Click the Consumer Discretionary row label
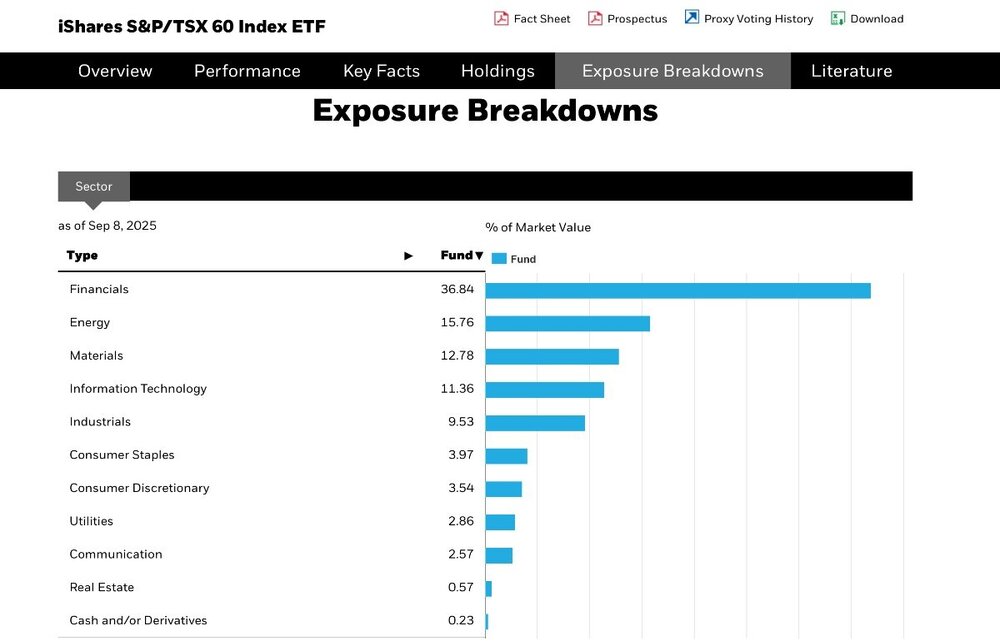The height and width of the screenshot is (641, 1000). (140, 489)
